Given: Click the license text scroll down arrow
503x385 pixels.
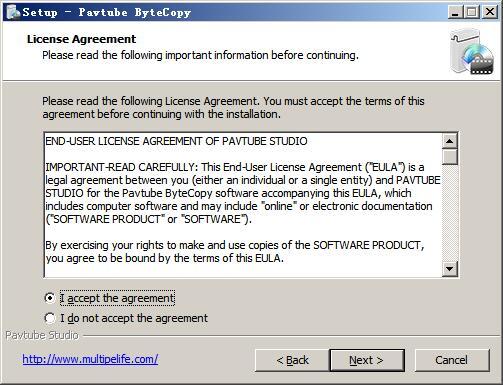Looking at the screenshot, I should pyautogui.click(x=450, y=269).
